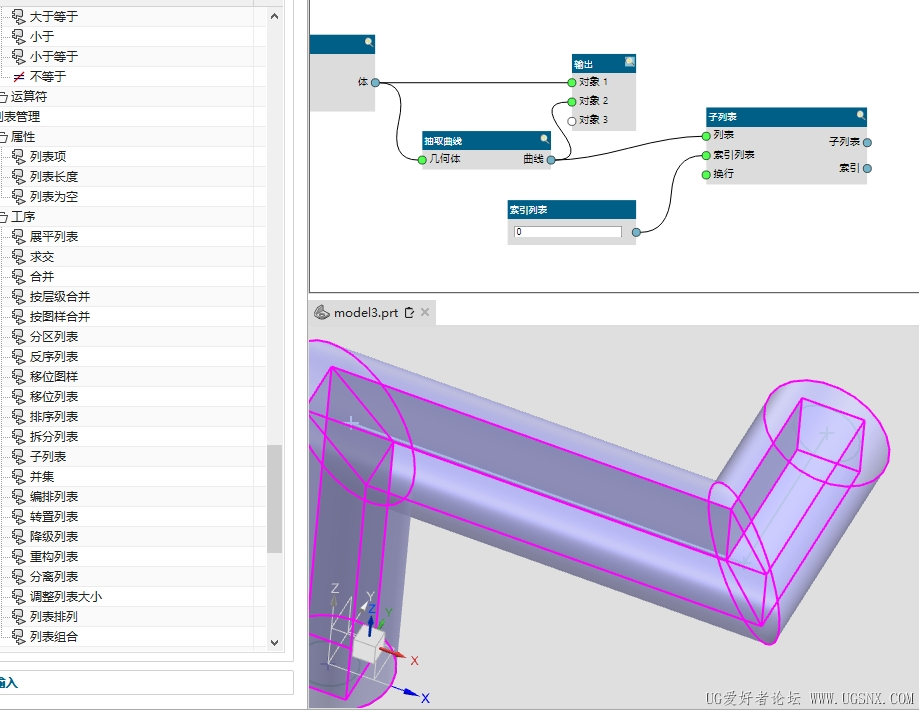The width and height of the screenshot is (919, 711).
Task: Select the 编排列表 node entry
Action: (54, 496)
